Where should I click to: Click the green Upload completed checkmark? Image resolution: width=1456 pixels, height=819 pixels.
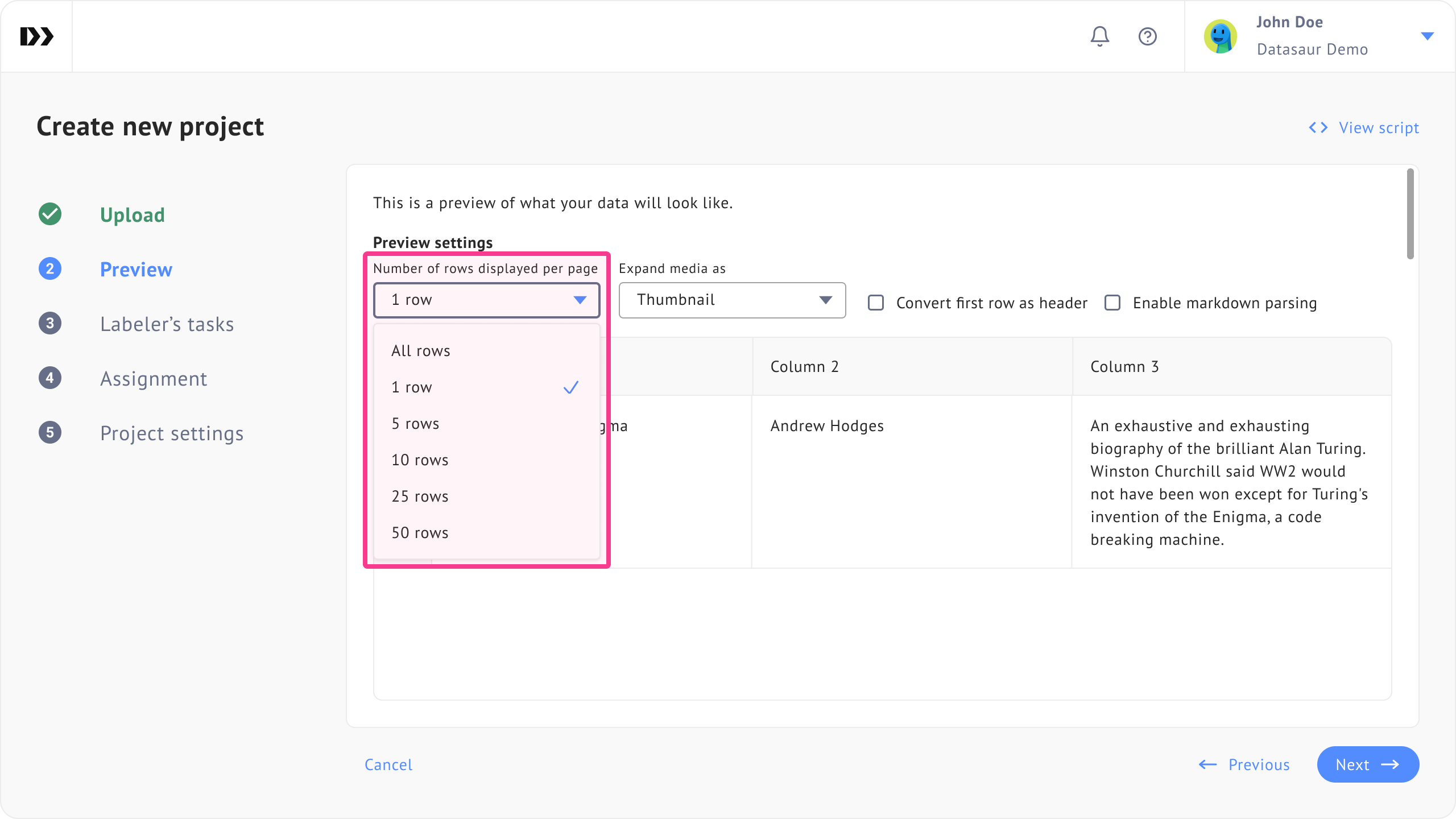(50, 214)
